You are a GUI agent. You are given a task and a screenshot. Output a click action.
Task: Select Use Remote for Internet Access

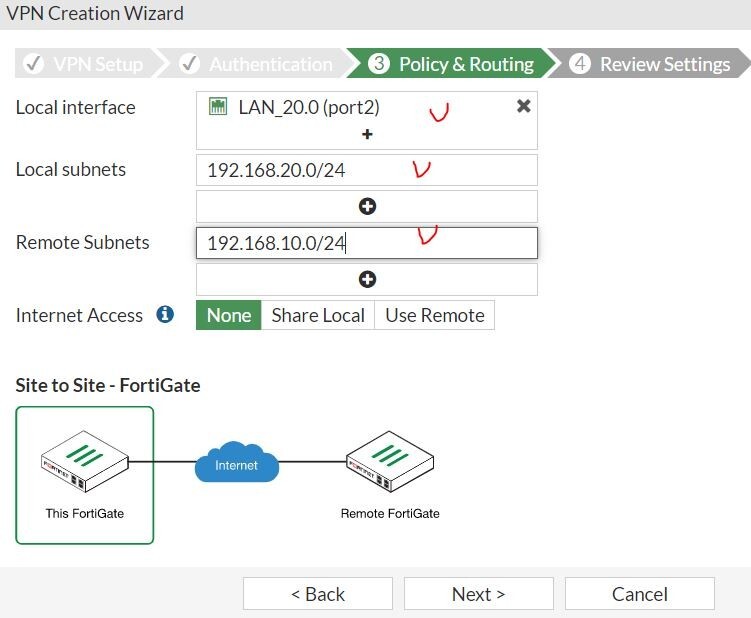(434, 315)
